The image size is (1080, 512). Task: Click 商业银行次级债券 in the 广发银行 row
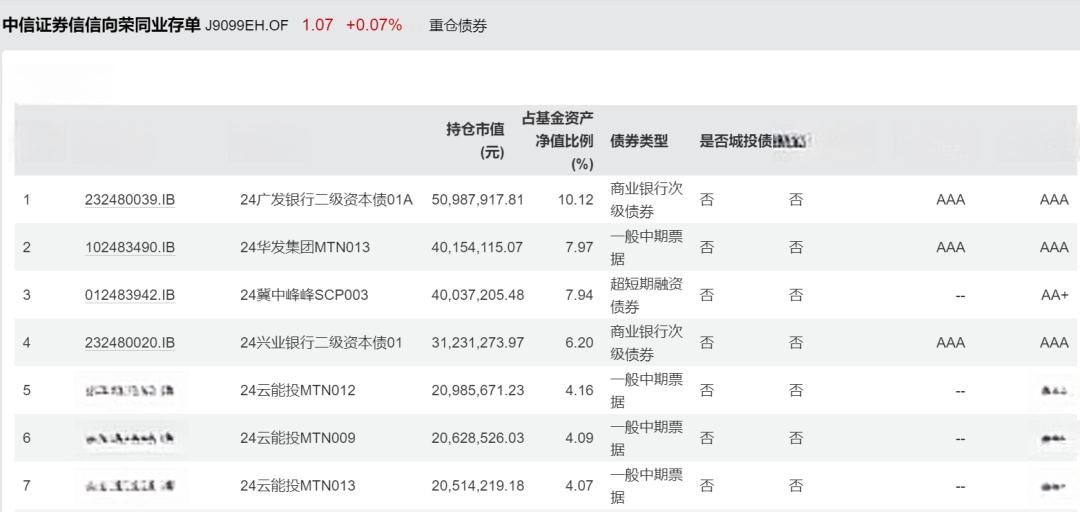(x=647, y=200)
